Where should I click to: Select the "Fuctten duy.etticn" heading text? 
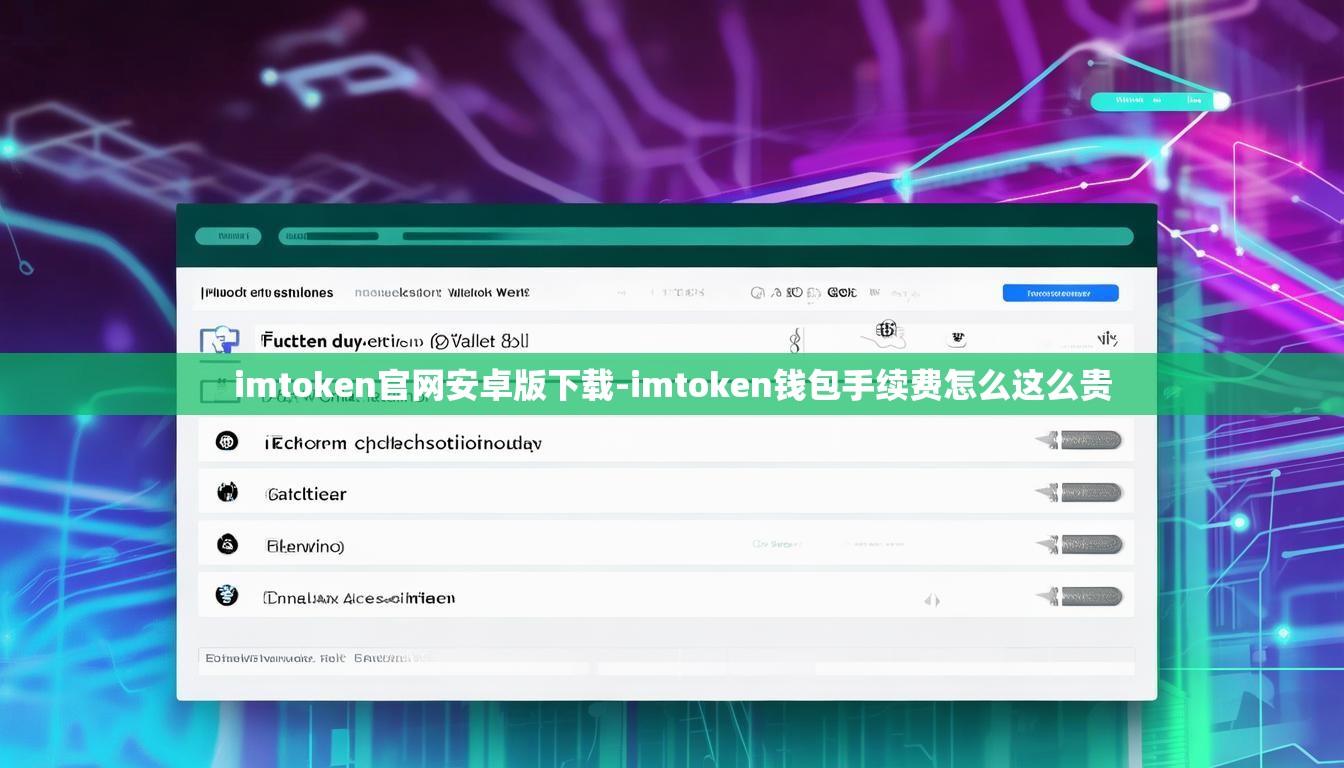tap(343, 341)
